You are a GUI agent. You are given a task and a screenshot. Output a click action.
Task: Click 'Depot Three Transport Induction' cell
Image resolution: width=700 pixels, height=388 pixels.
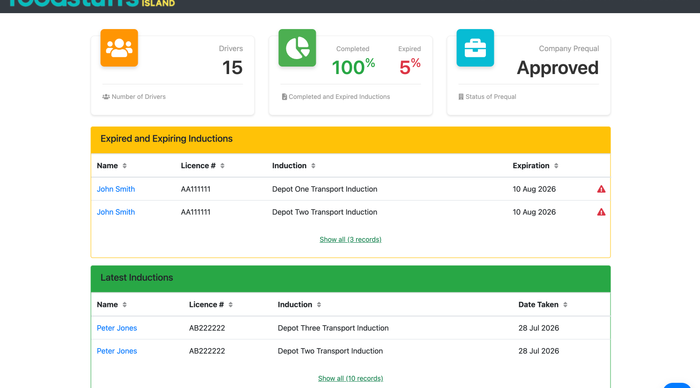[333, 328]
